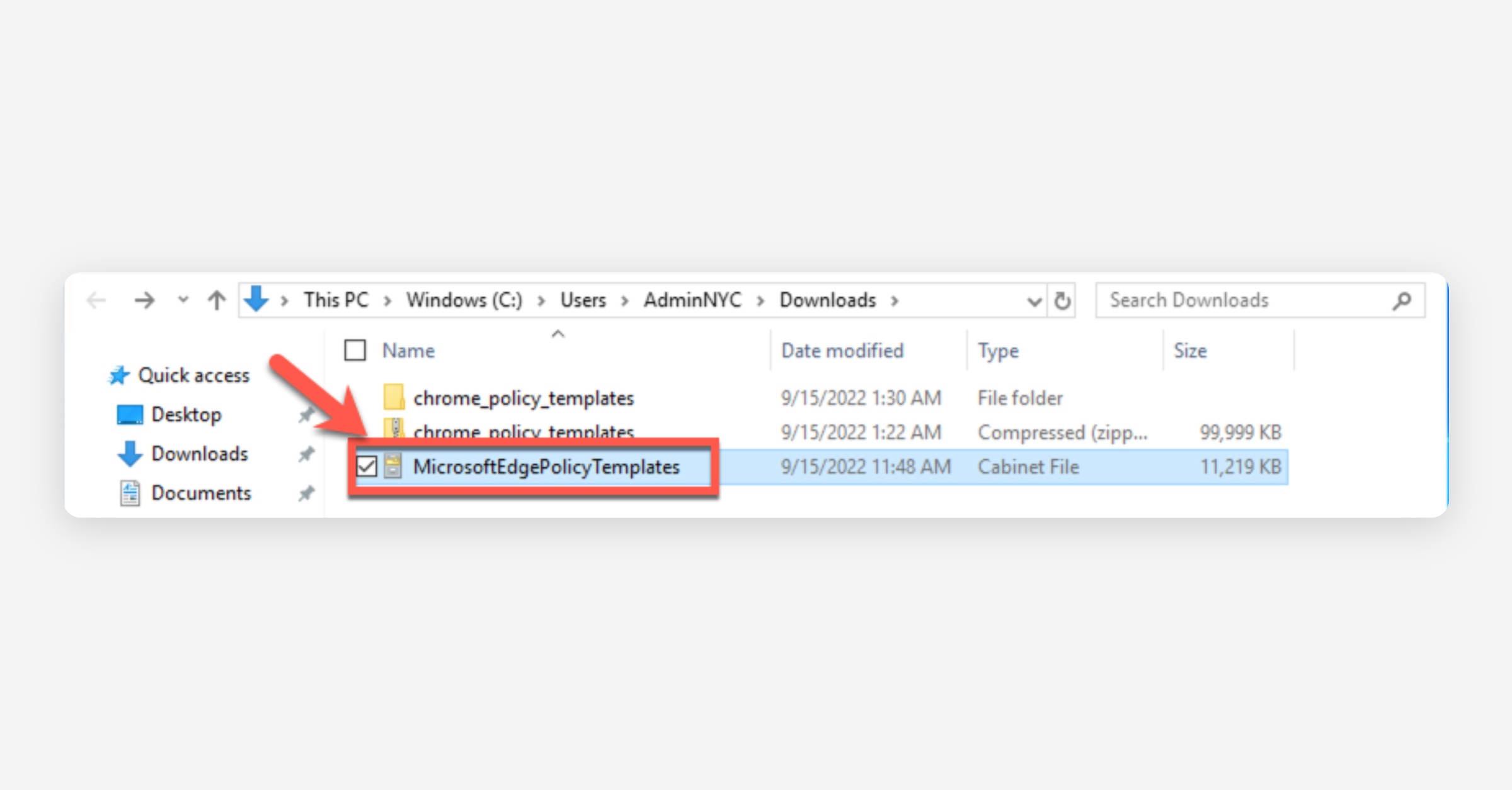Screen dimensions: 1512x790
Task: Toggle the select-all checkbox beside Name
Action: pyautogui.click(x=355, y=350)
